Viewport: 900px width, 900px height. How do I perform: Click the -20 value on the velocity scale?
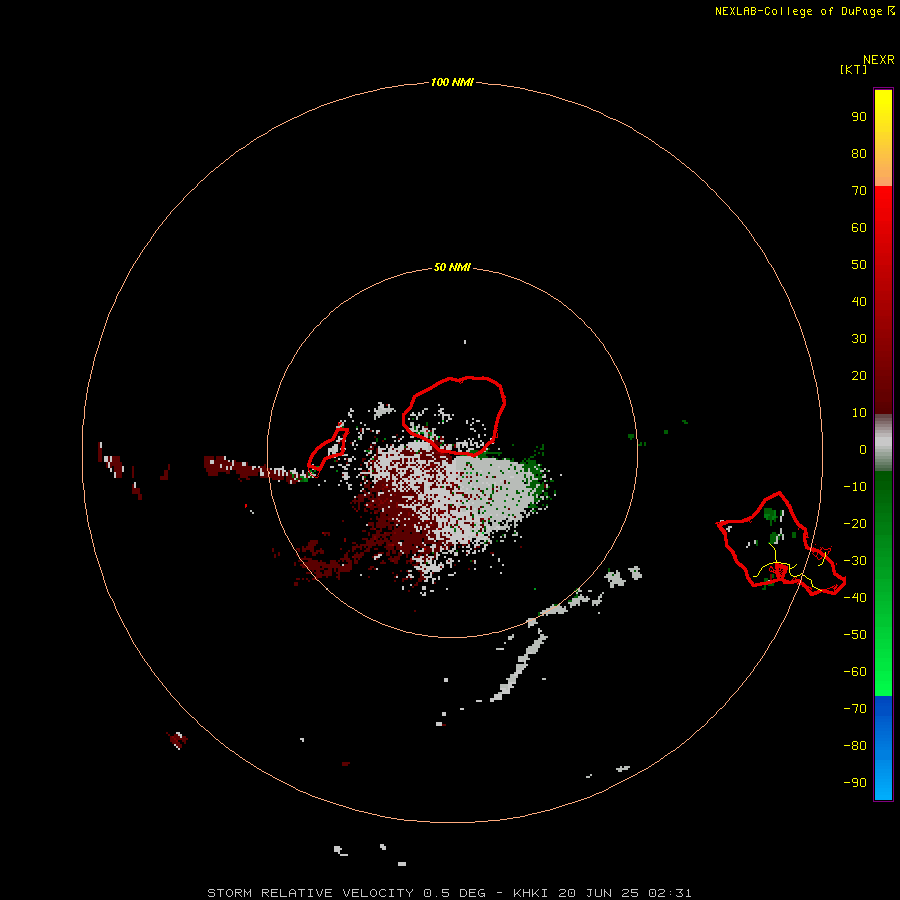[855, 523]
